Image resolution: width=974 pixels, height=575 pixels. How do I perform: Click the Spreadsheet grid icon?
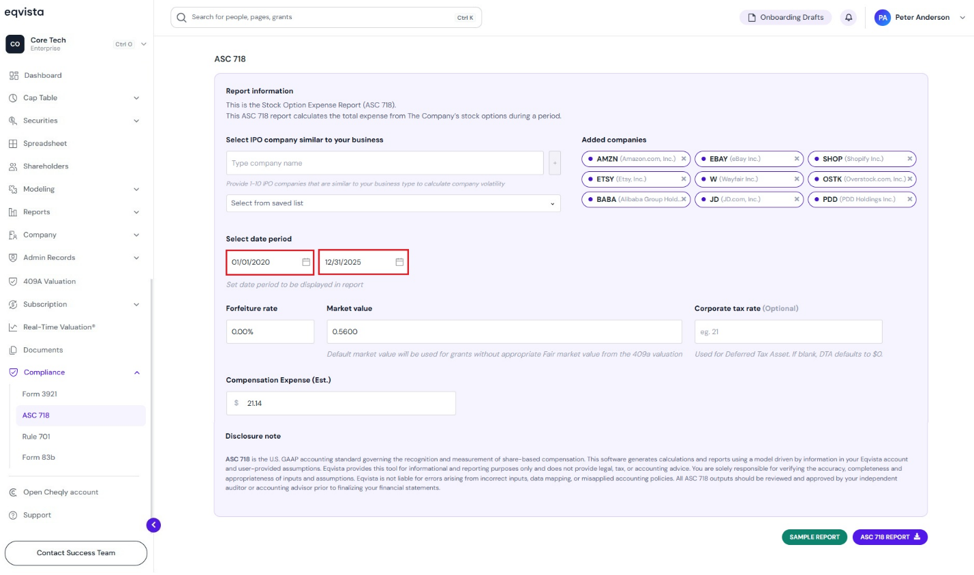click(x=13, y=143)
